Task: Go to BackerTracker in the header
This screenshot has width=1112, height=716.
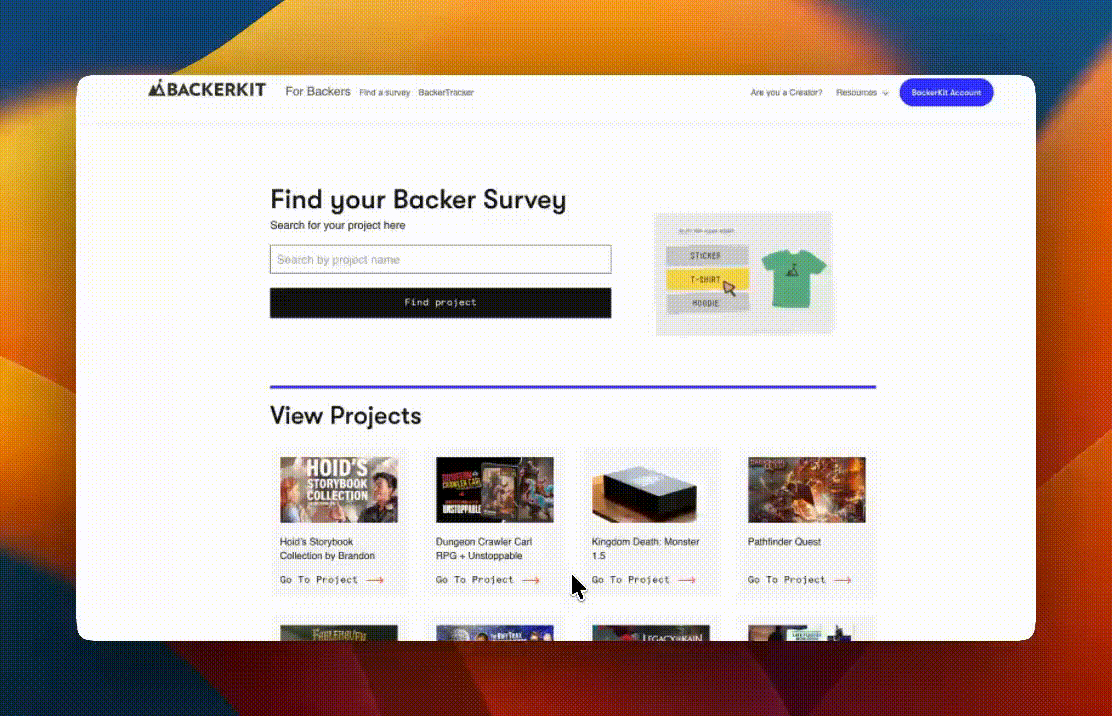Action: click(445, 93)
